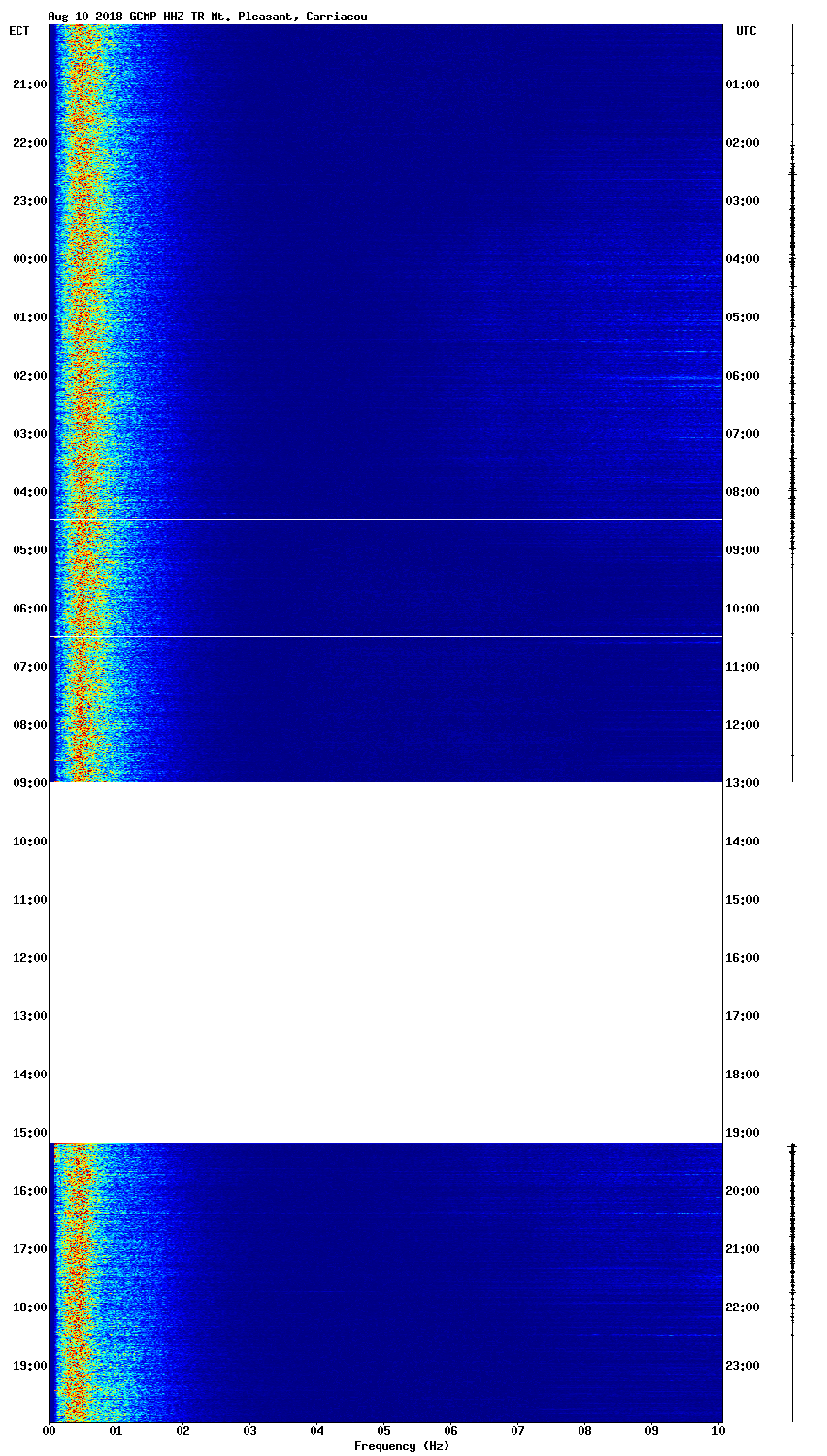Select the 21:00 label on ECT axis
Image resolution: width=827 pixels, height=1456 pixels.
29,84
